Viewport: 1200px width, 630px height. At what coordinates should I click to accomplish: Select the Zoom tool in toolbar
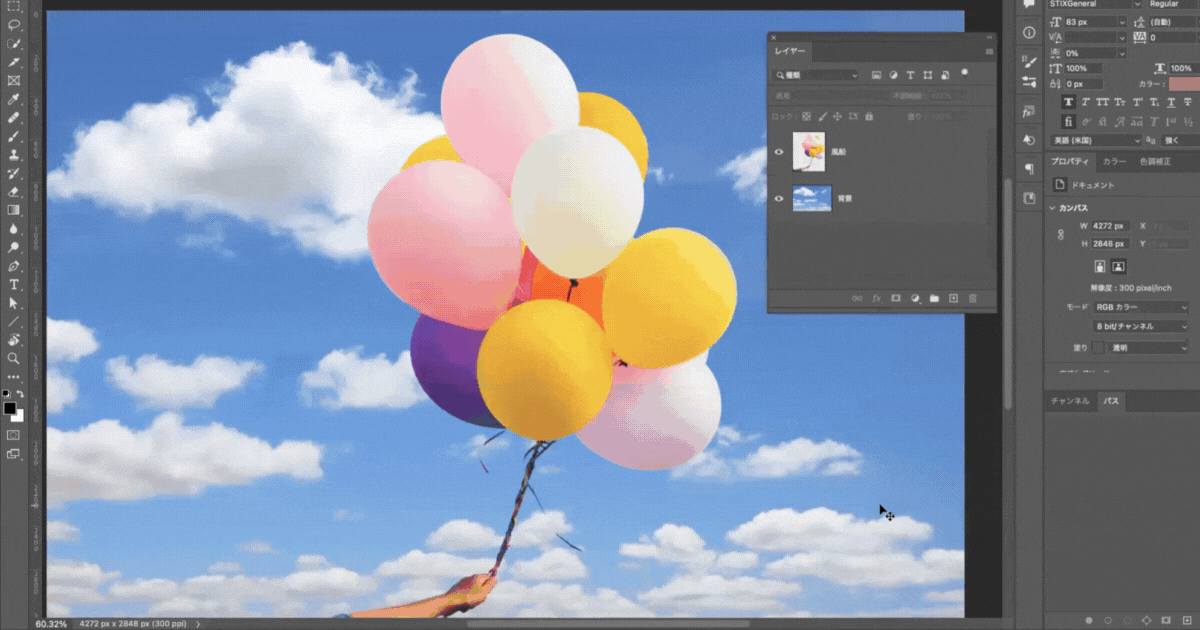click(x=14, y=358)
